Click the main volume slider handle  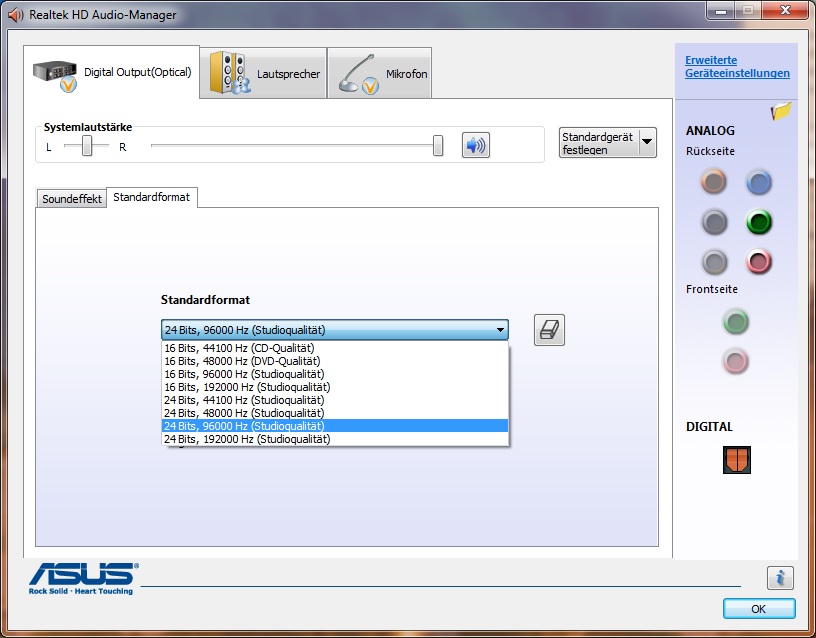coord(438,146)
